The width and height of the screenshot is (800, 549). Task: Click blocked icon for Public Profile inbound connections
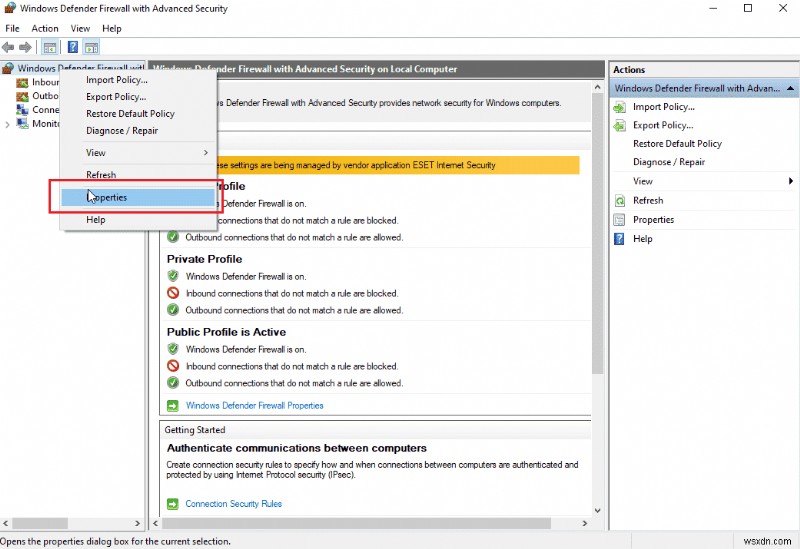(x=173, y=366)
